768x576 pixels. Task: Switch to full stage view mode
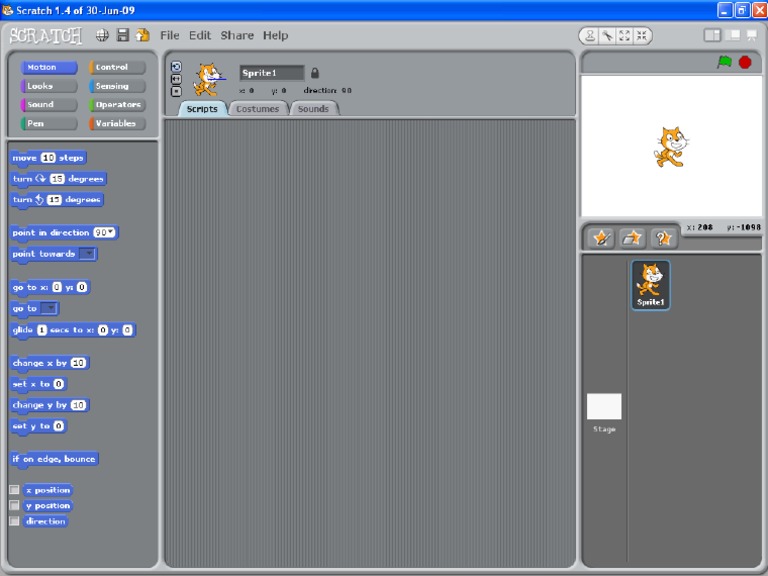[733, 35]
